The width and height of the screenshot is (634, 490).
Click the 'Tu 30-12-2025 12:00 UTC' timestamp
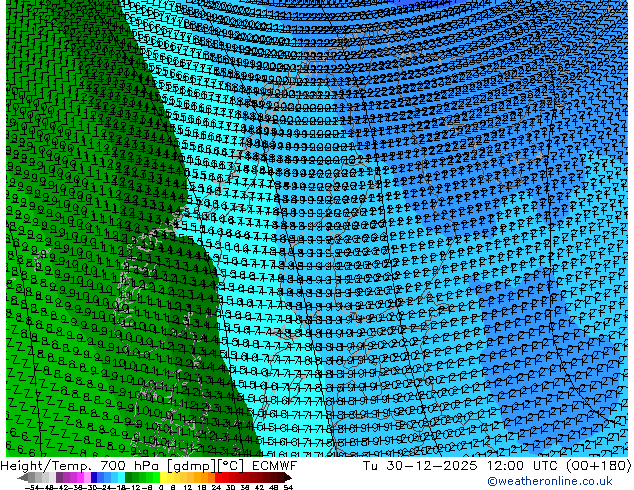pyautogui.click(x=461, y=466)
